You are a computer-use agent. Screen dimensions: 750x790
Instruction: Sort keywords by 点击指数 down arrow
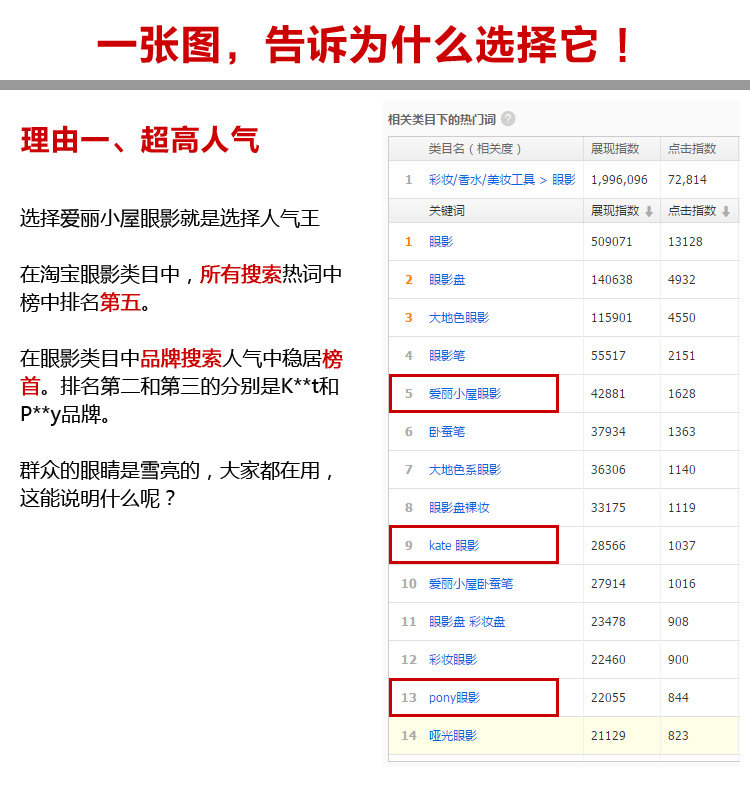726,212
